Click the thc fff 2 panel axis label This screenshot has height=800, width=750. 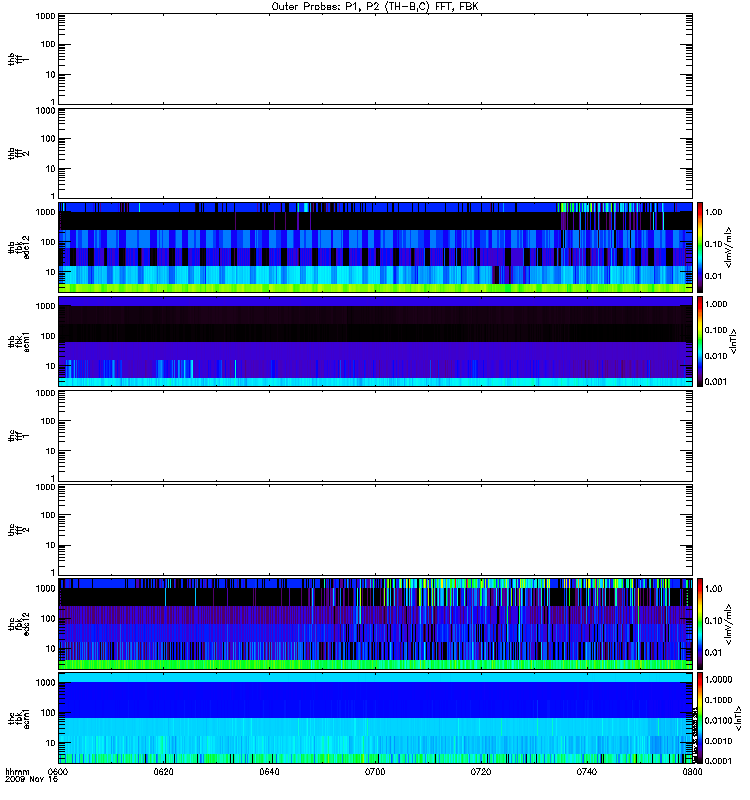18,530
